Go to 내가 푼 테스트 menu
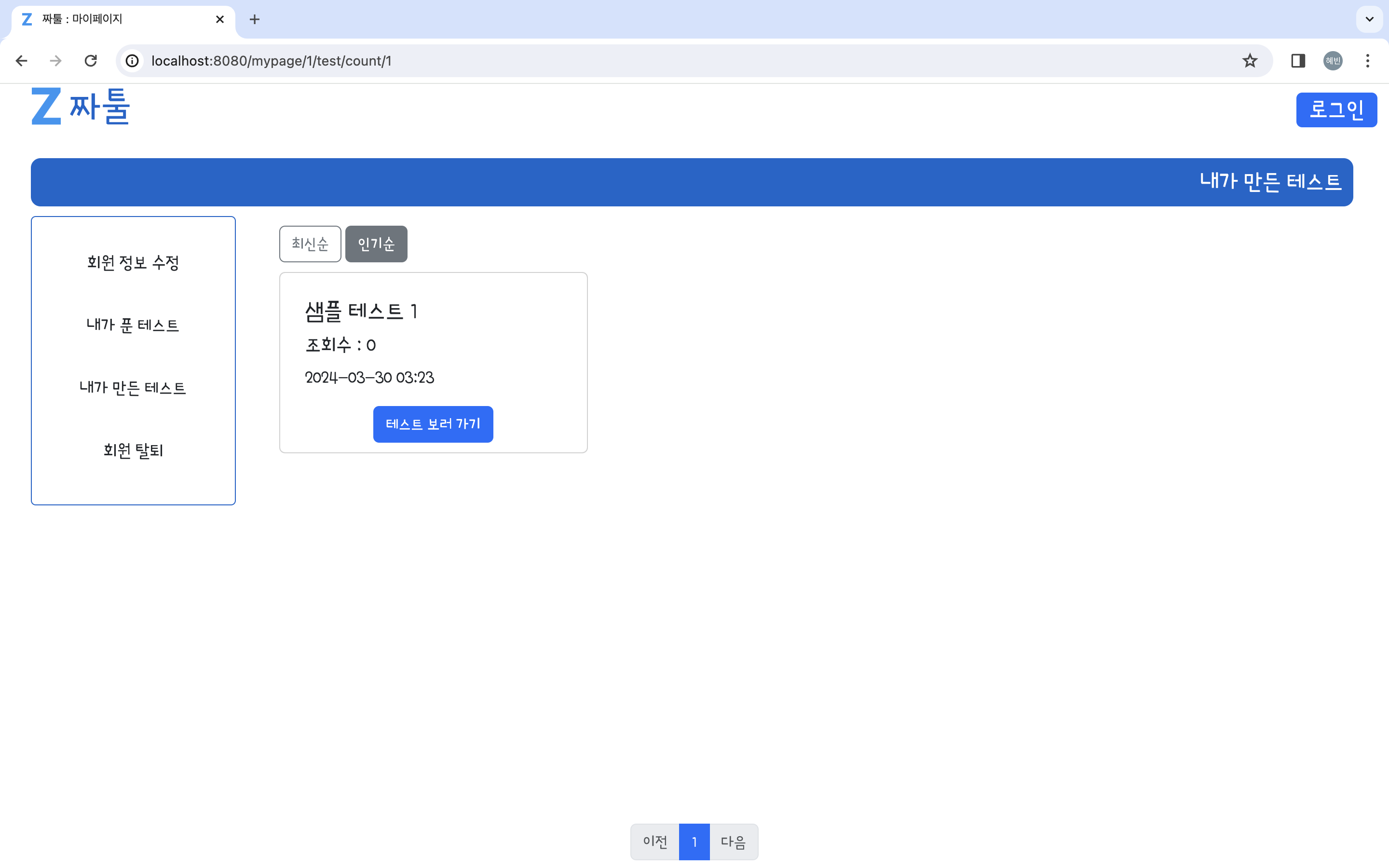 (133, 325)
